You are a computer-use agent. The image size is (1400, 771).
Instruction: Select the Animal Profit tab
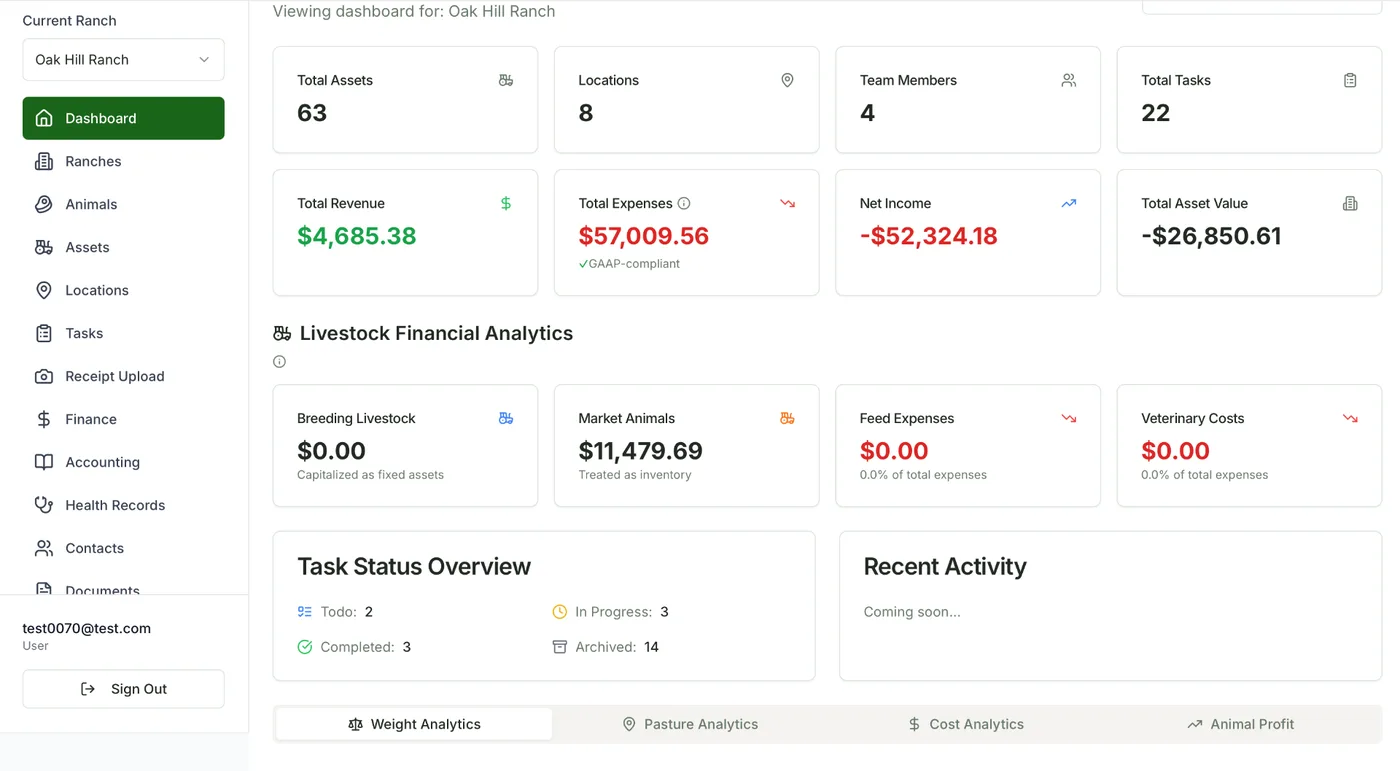1240,724
